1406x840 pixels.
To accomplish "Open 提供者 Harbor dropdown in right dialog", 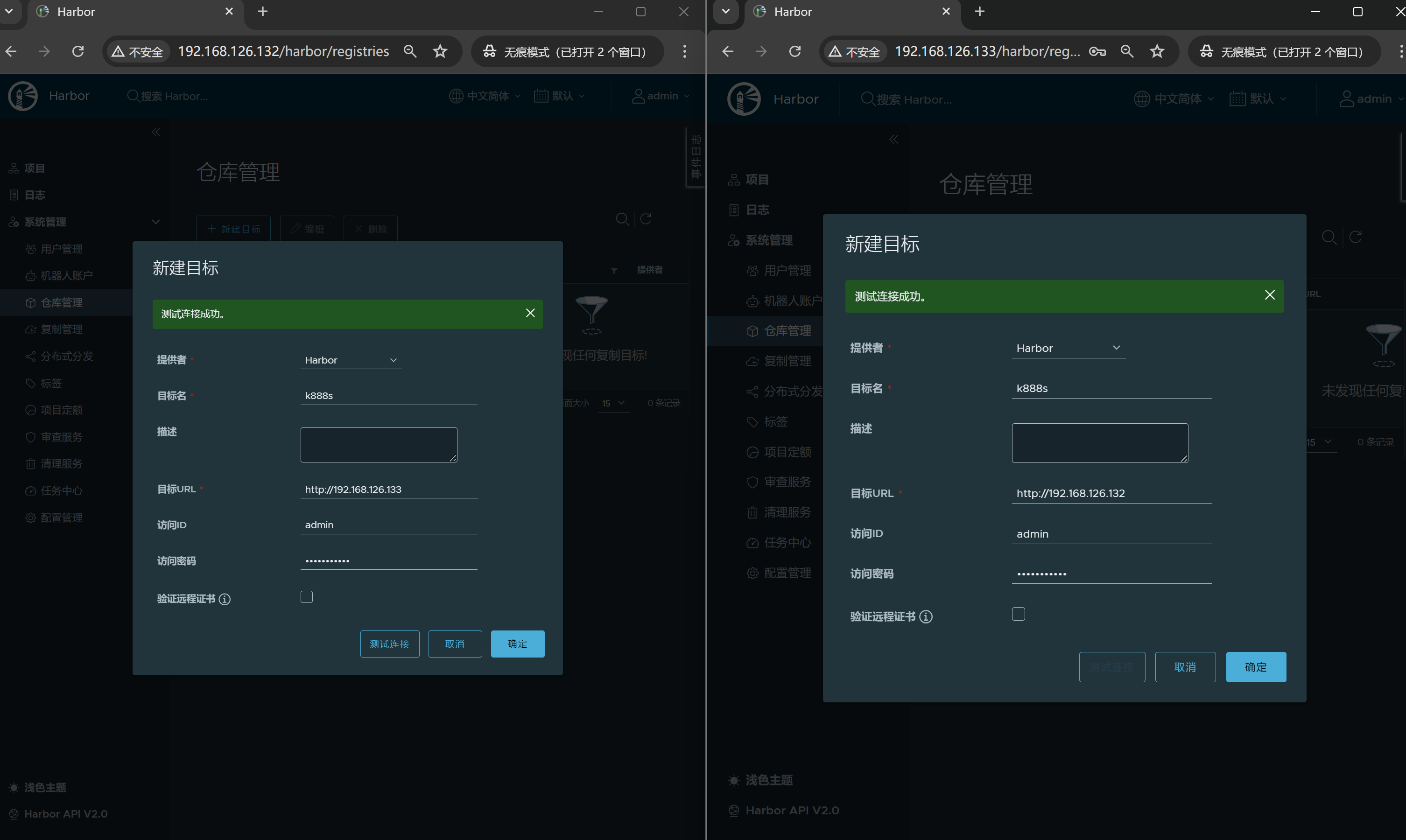I will 1068,348.
